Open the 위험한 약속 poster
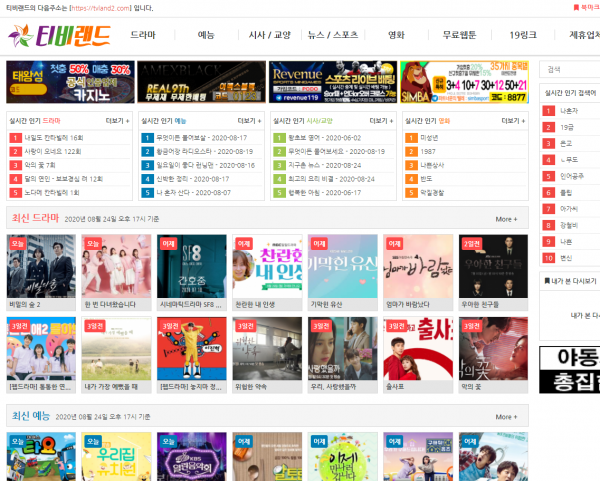Screen dimensions: 600x481 coord(267,349)
